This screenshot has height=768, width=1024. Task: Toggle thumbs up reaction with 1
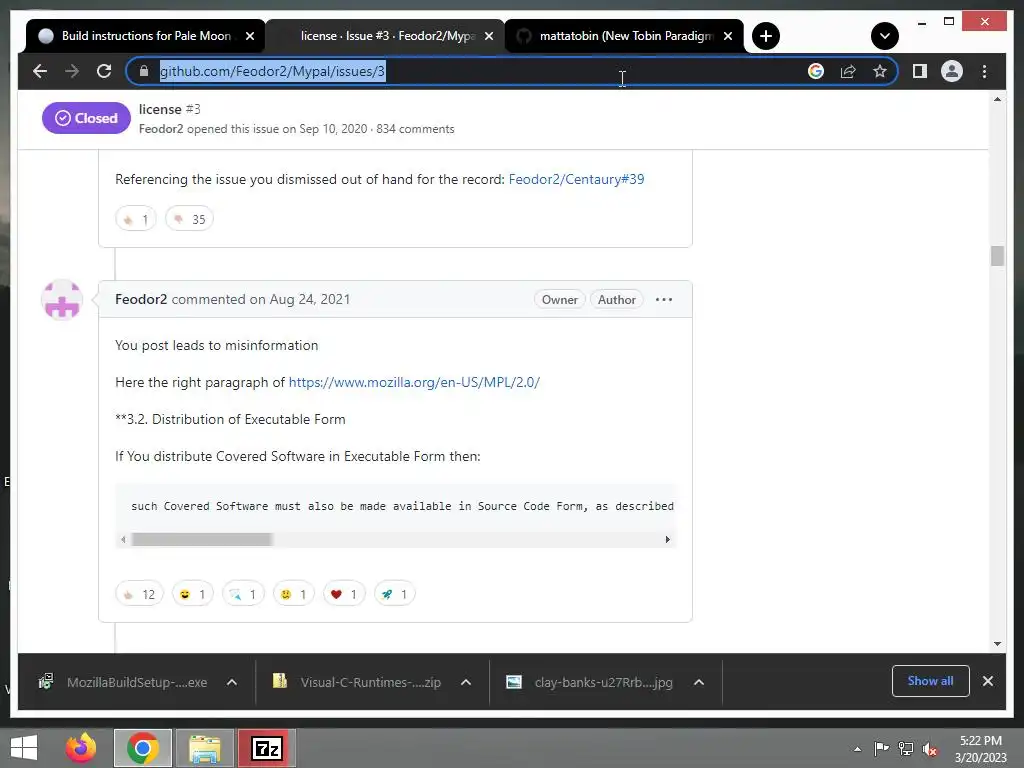tap(136, 219)
